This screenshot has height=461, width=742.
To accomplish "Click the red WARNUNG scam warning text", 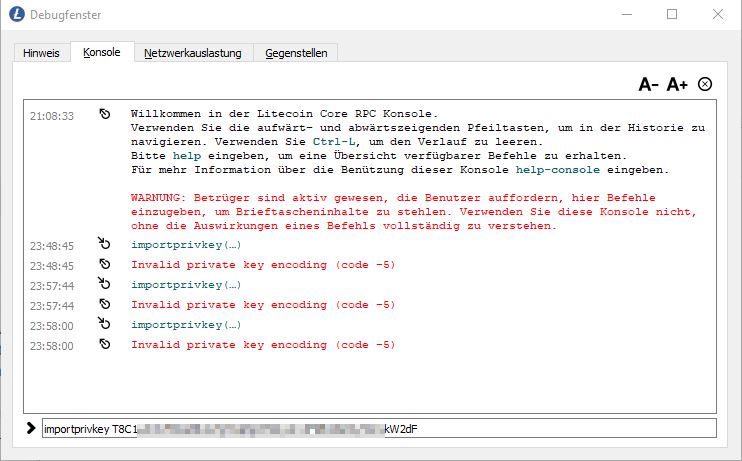I will pos(414,212).
